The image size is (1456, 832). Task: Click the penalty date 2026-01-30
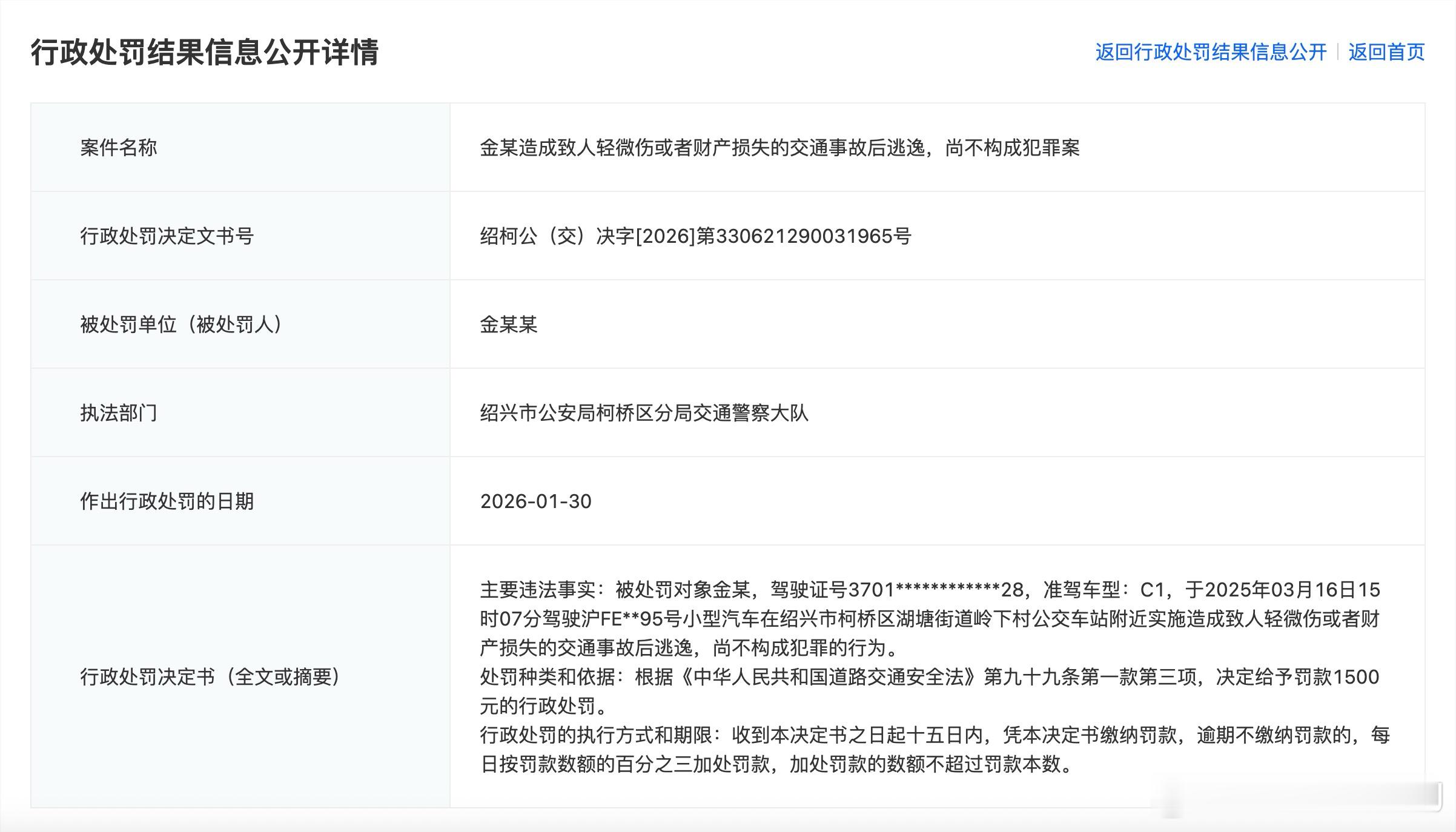pyautogui.click(x=537, y=501)
